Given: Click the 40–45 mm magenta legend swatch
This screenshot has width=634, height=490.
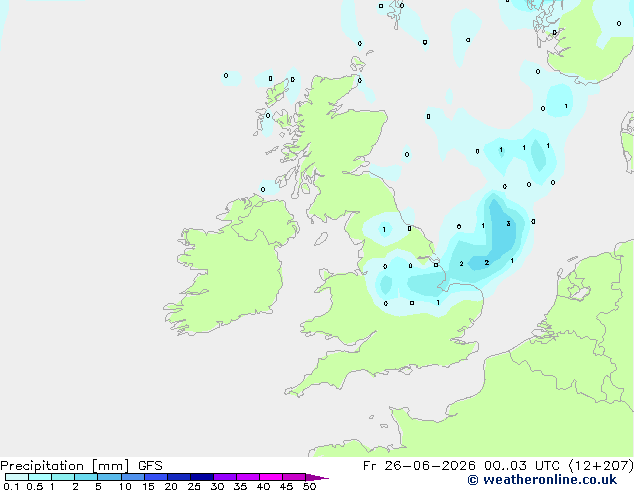Looking at the screenshot, I should click(x=271, y=477).
